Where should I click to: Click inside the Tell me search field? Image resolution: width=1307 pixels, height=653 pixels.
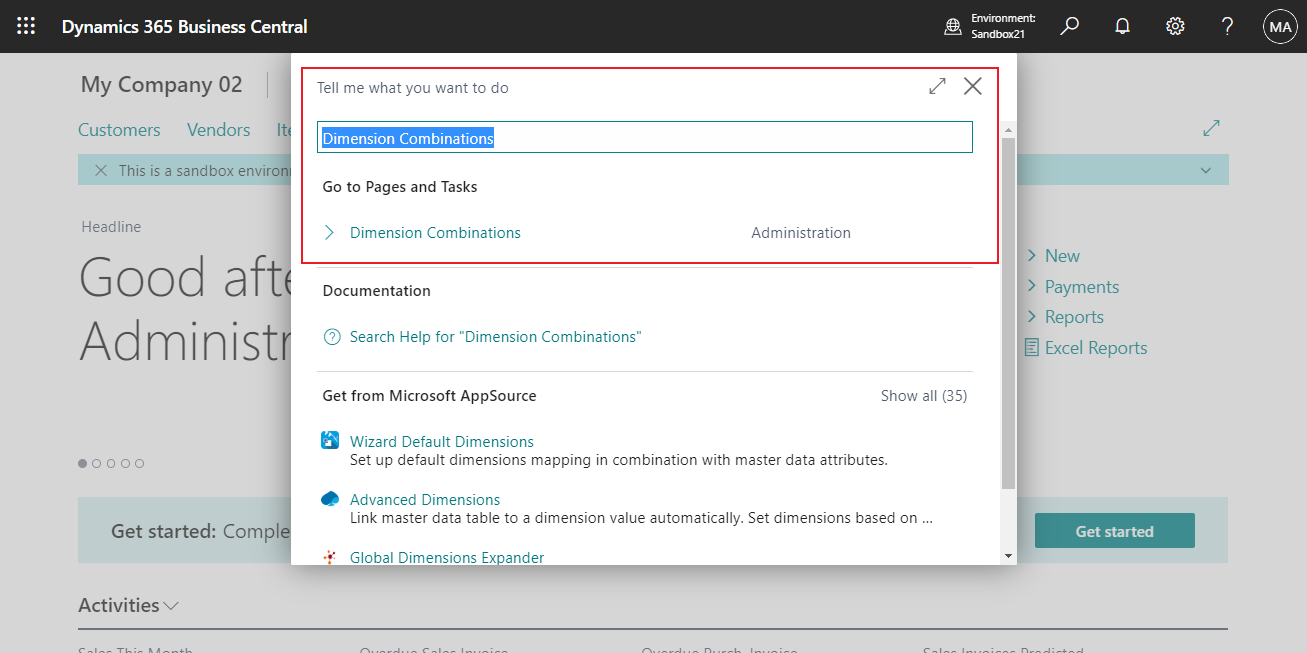point(644,137)
